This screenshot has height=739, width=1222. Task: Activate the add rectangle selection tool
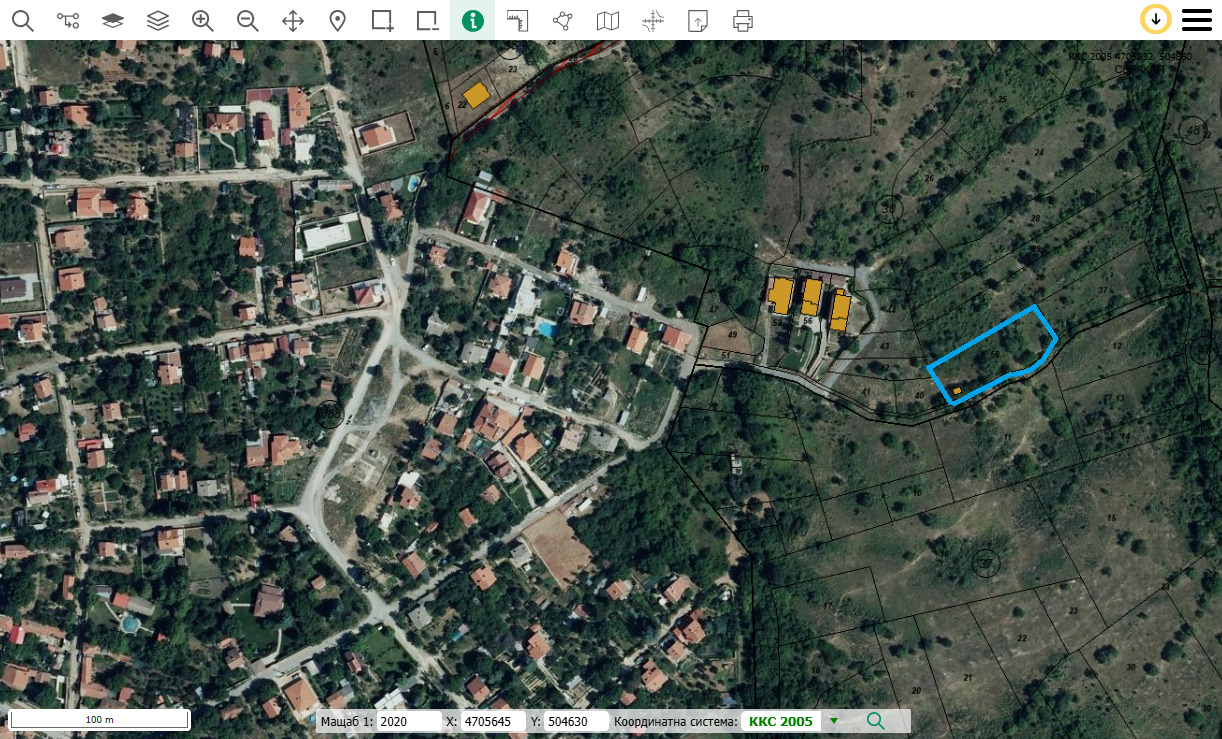pyautogui.click(x=382, y=20)
